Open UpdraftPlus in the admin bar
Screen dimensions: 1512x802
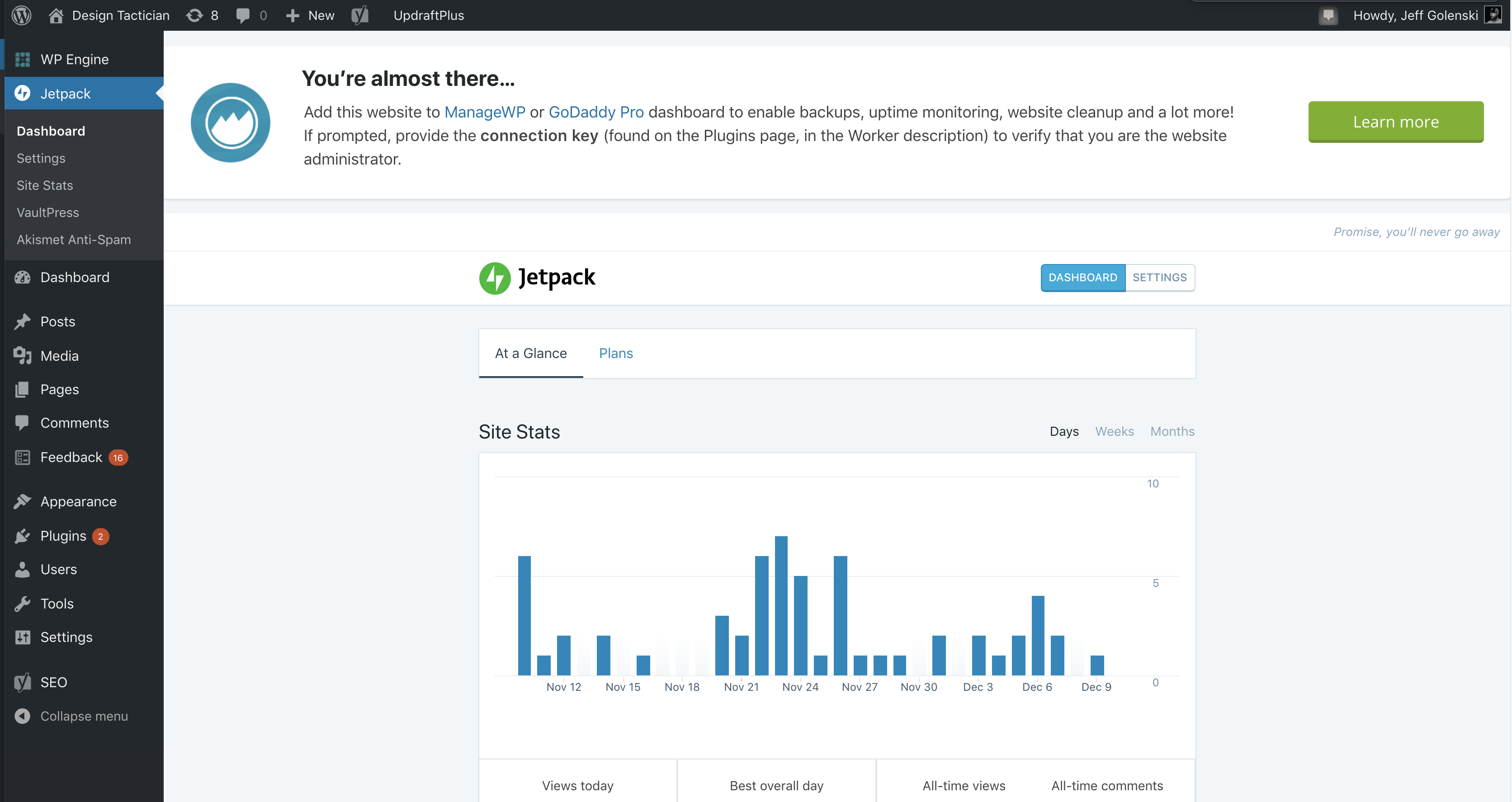[x=429, y=15]
